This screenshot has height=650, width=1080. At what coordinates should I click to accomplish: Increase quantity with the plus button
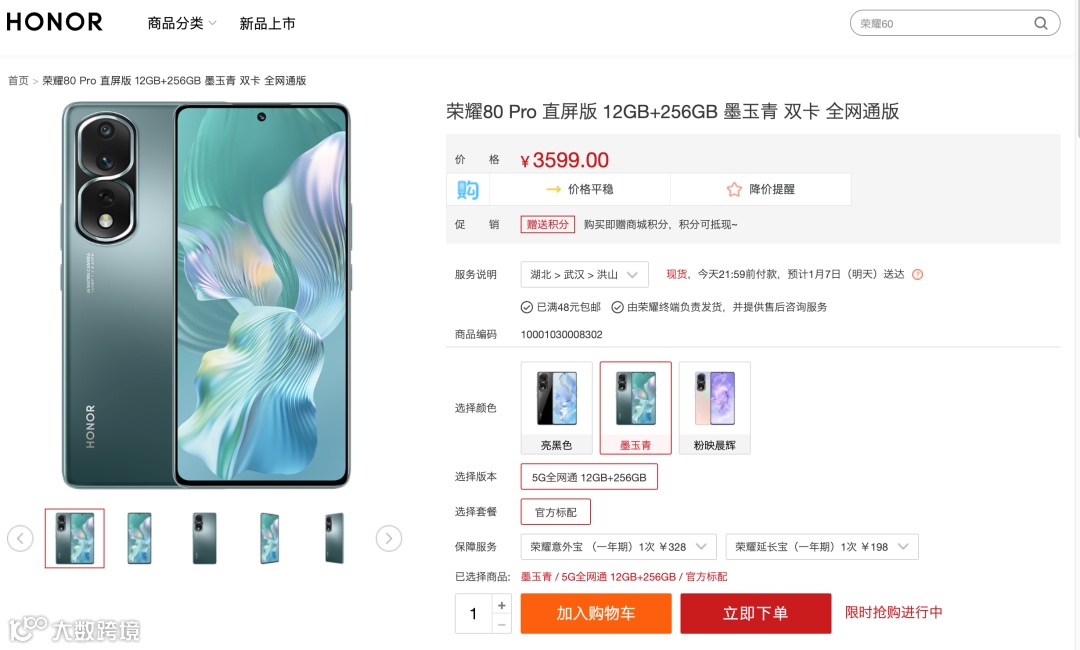[x=501, y=605]
